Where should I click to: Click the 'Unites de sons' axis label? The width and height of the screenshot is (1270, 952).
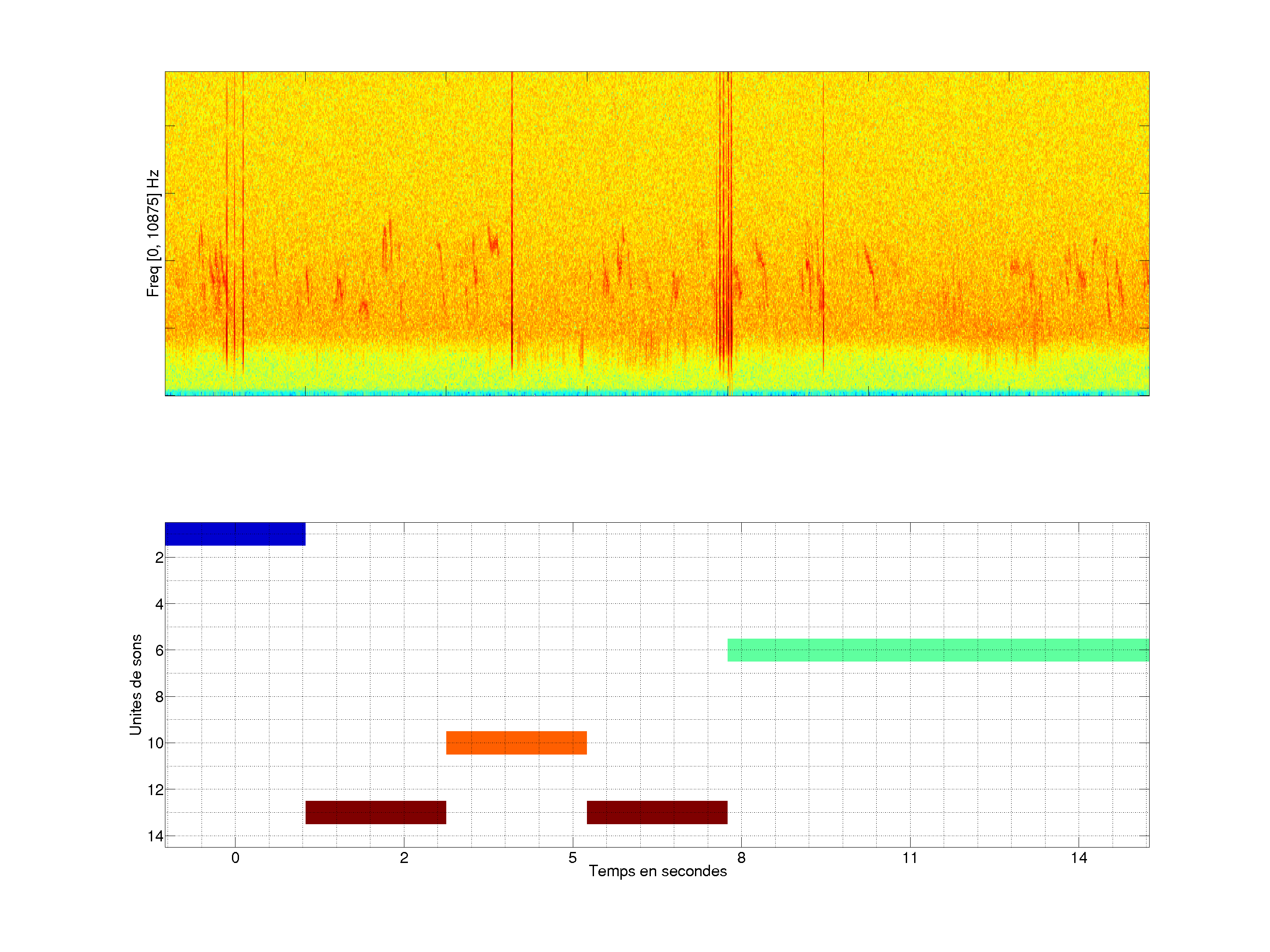[135, 684]
